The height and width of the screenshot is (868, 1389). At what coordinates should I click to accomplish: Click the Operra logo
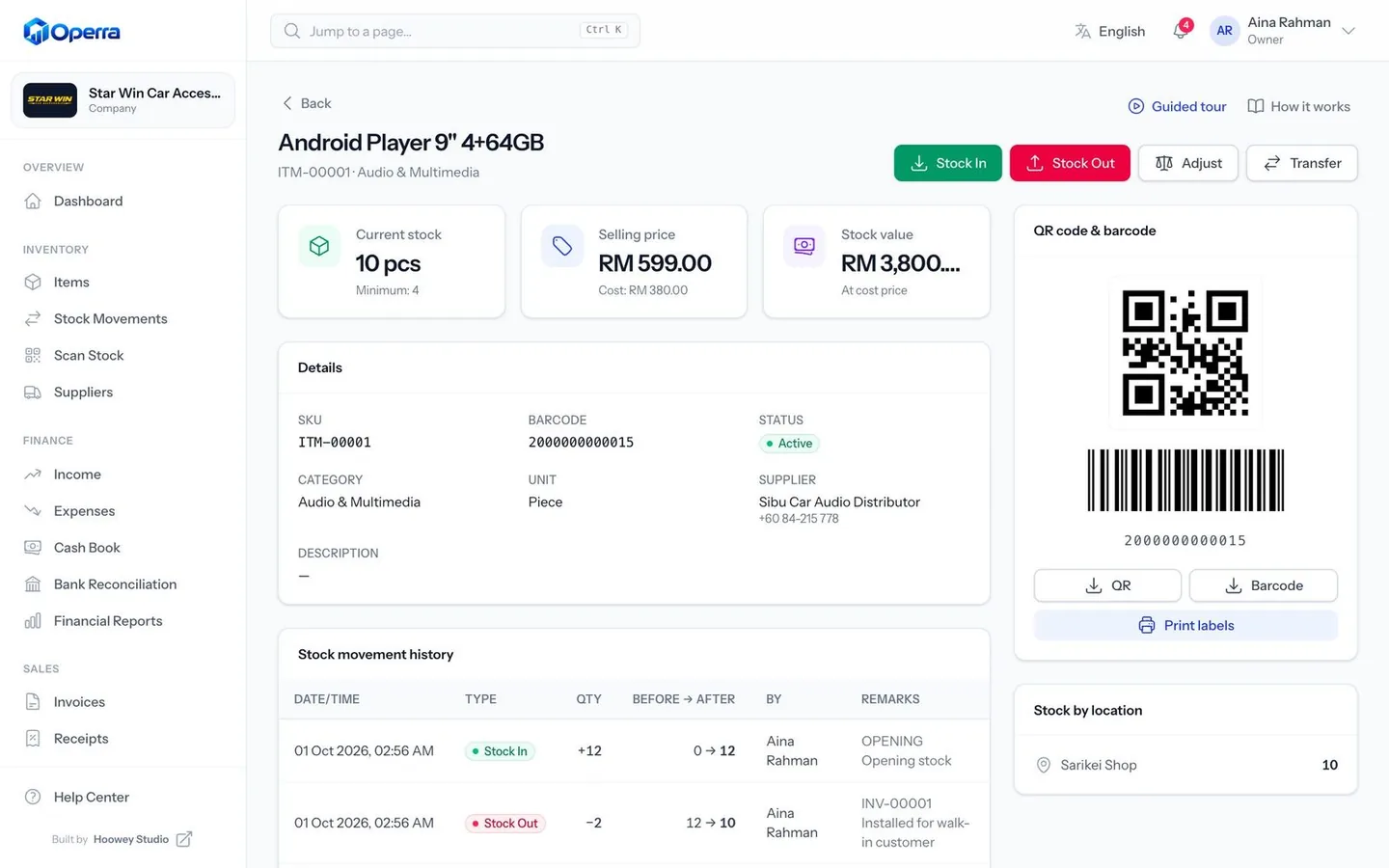pyautogui.click(x=71, y=31)
